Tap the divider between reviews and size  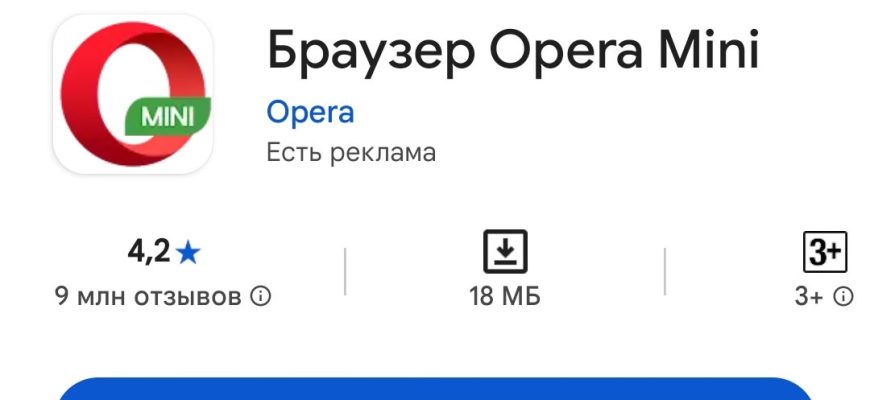click(x=345, y=271)
